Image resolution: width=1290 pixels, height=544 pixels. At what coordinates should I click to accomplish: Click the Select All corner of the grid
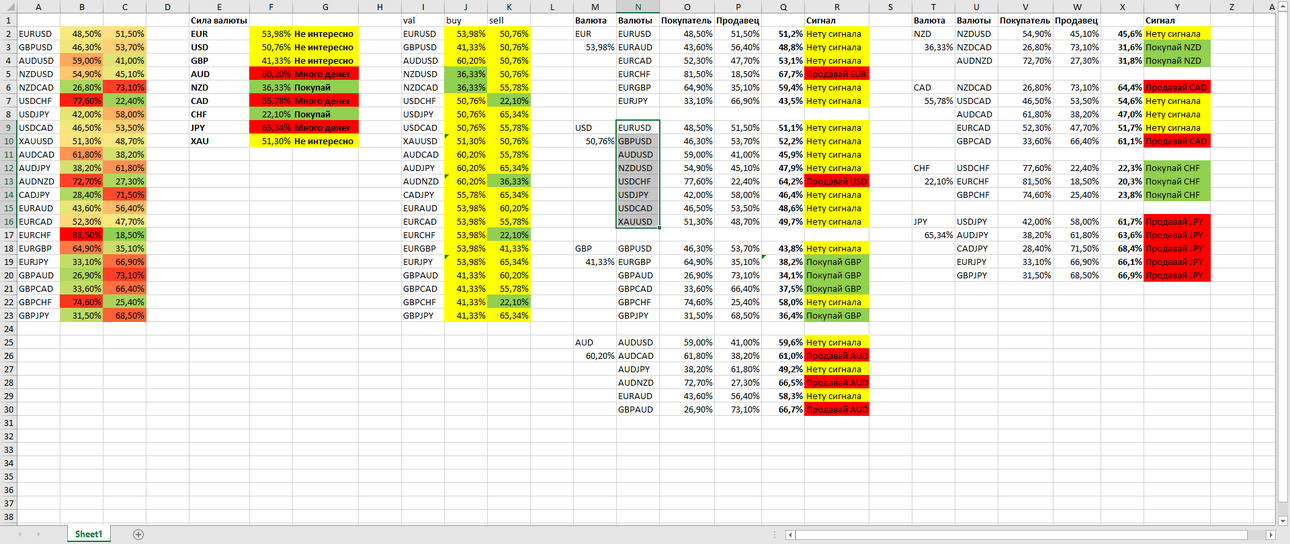pyautogui.click(x=8, y=6)
